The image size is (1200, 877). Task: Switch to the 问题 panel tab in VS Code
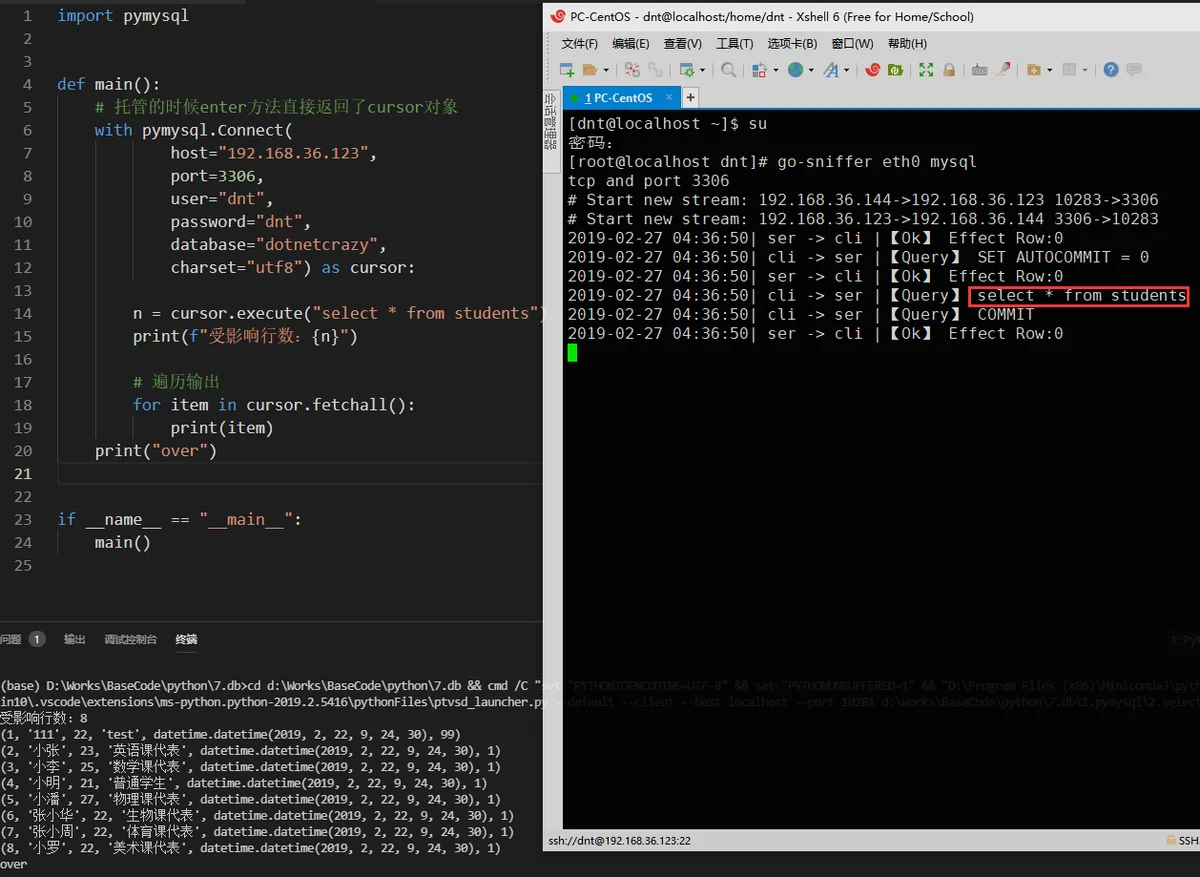(11, 639)
